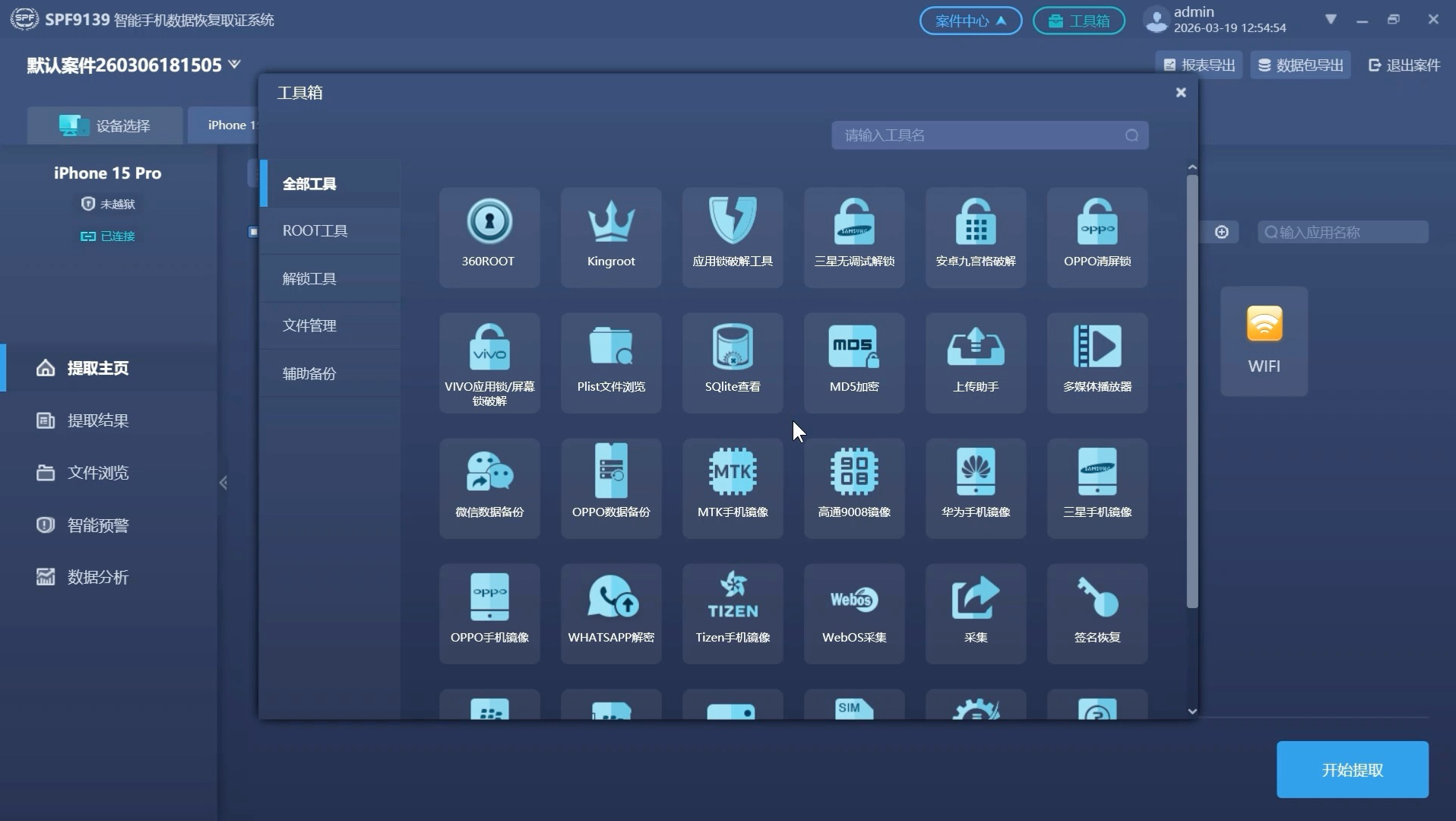1456x821 pixels.
Task: Launch MTK手机镜像 tool
Action: [x=733, y=488]
